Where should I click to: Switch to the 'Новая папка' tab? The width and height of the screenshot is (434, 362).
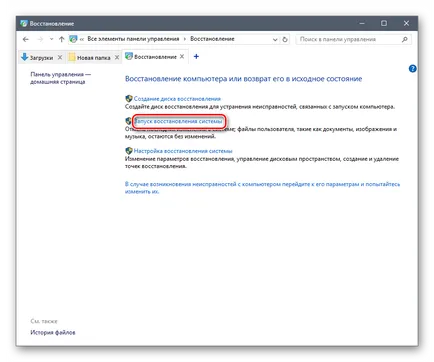pos(93,58)
